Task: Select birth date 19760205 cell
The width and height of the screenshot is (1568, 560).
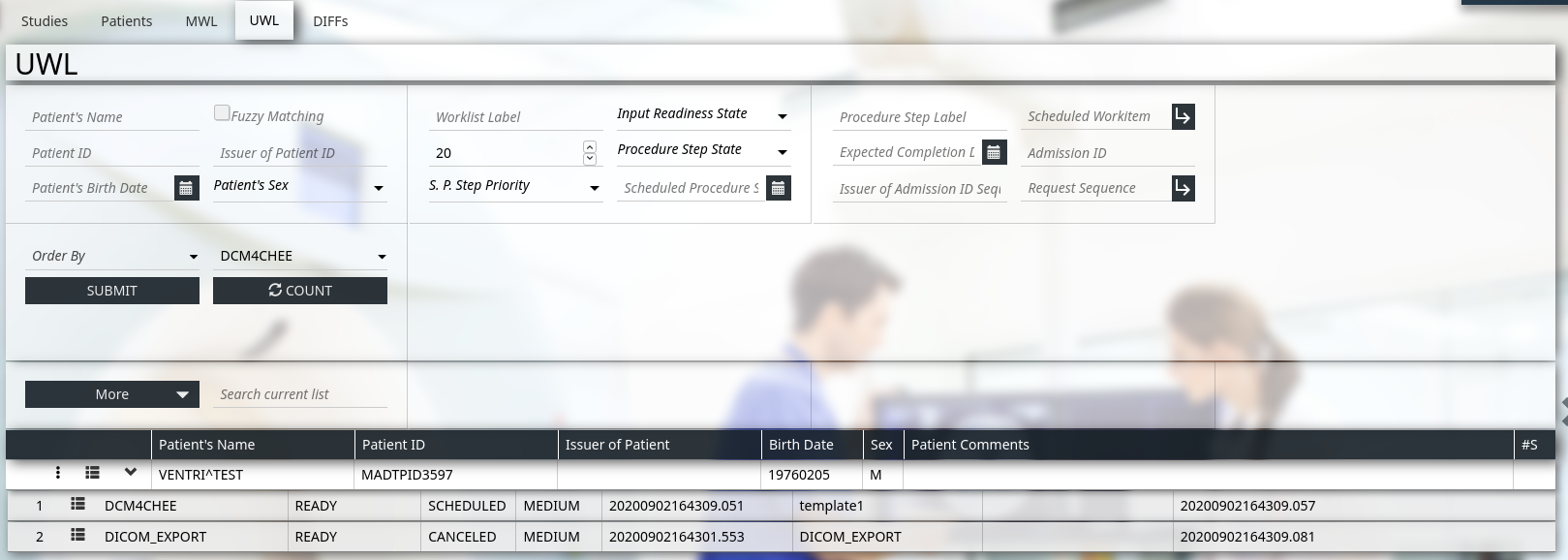Action: pyautogui.click(x=813, y=475)
